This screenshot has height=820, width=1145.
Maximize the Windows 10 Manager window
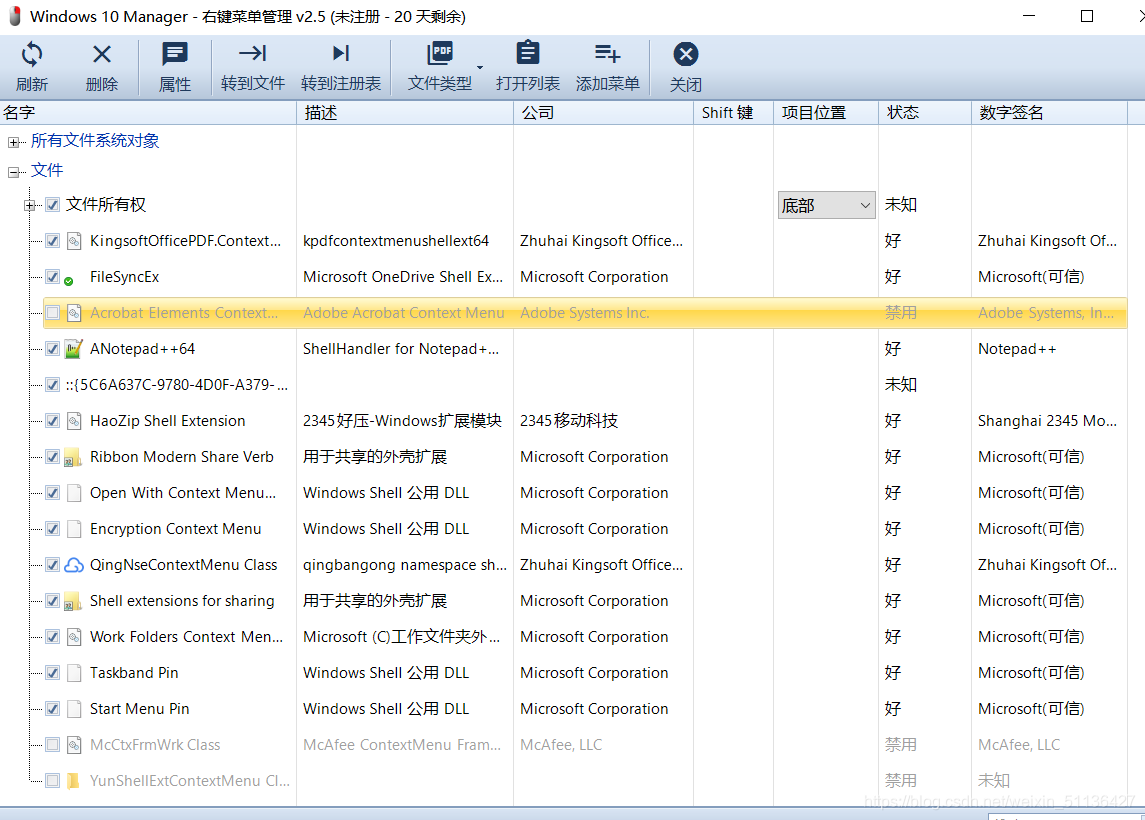click(x=1087, y=16)
